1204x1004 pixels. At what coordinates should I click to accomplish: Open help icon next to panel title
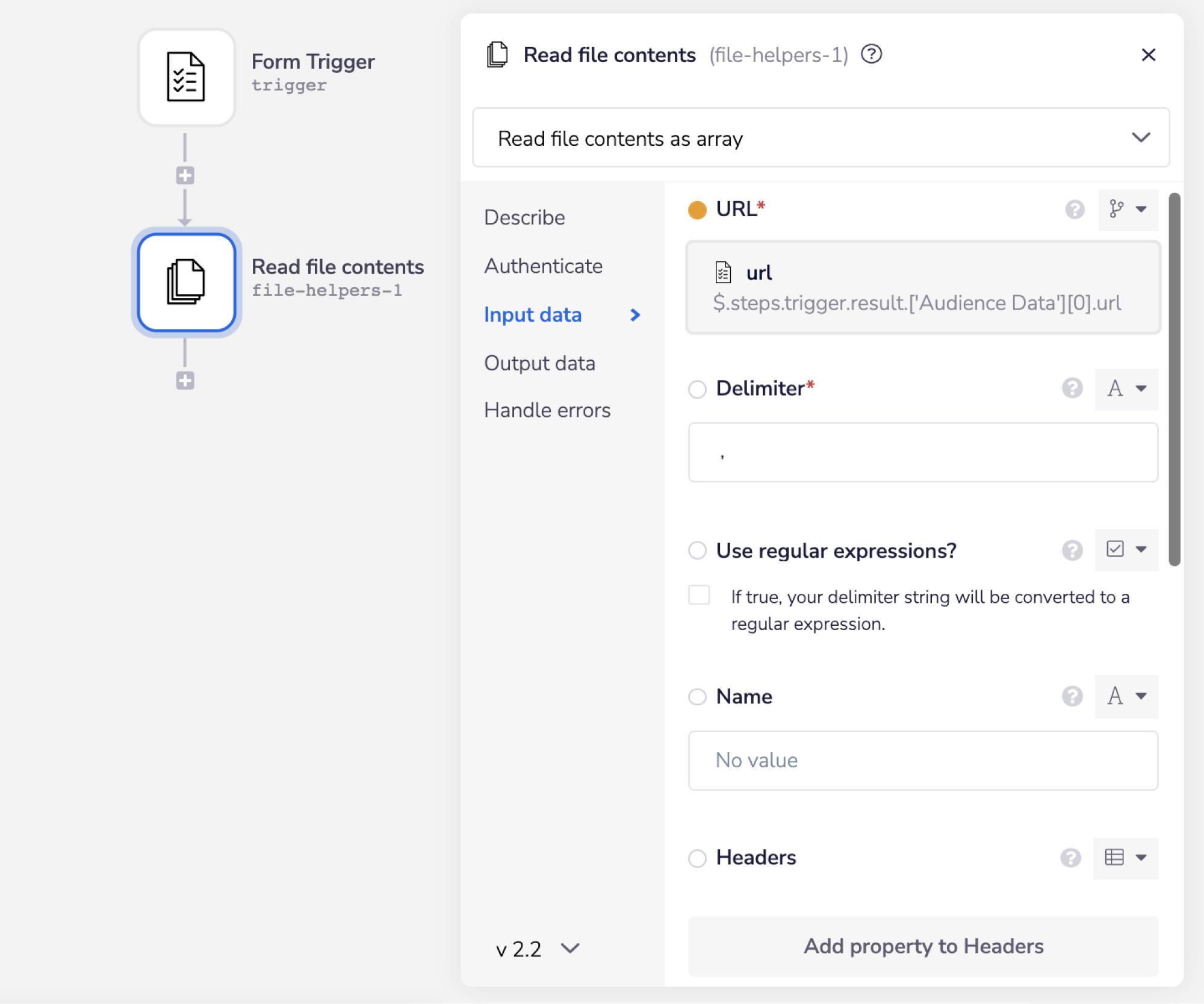870,54
